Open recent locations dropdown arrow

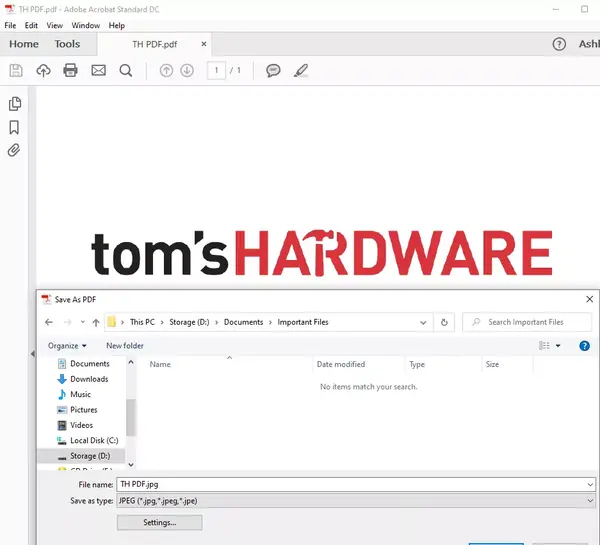click(83, 322)
